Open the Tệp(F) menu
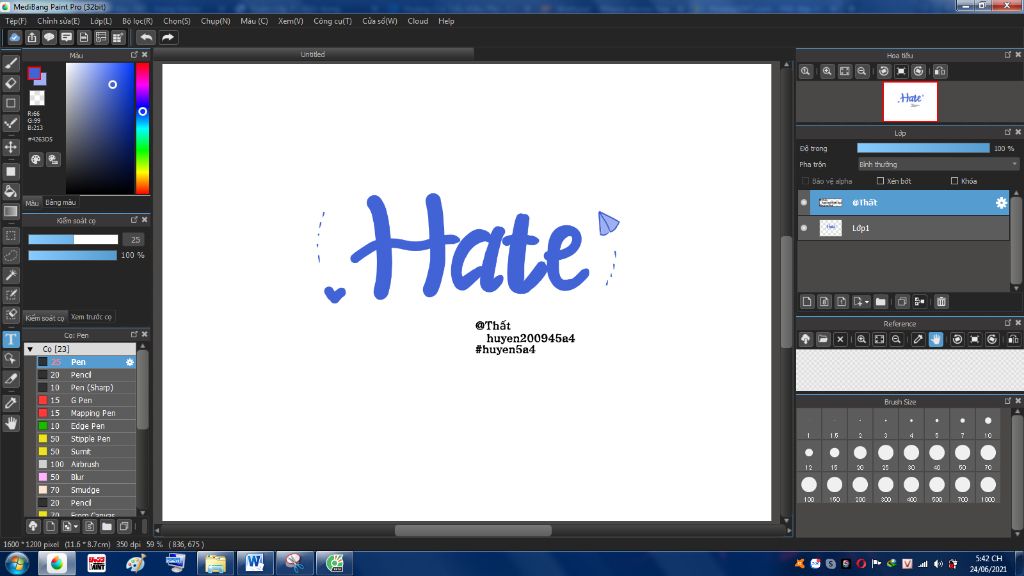Screen dimensions: 1024x576 pos(16,21)
